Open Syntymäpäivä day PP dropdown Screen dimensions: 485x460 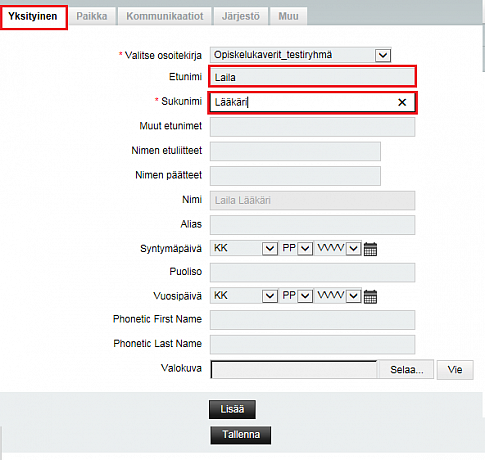tap(305, 249)
